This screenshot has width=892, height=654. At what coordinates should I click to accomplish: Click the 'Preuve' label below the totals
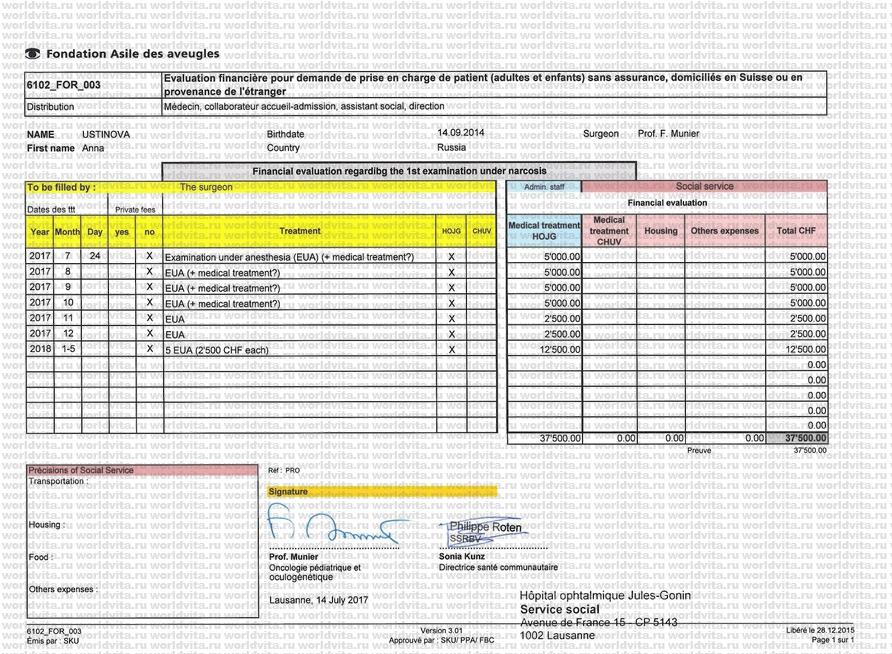pos(699,450)
